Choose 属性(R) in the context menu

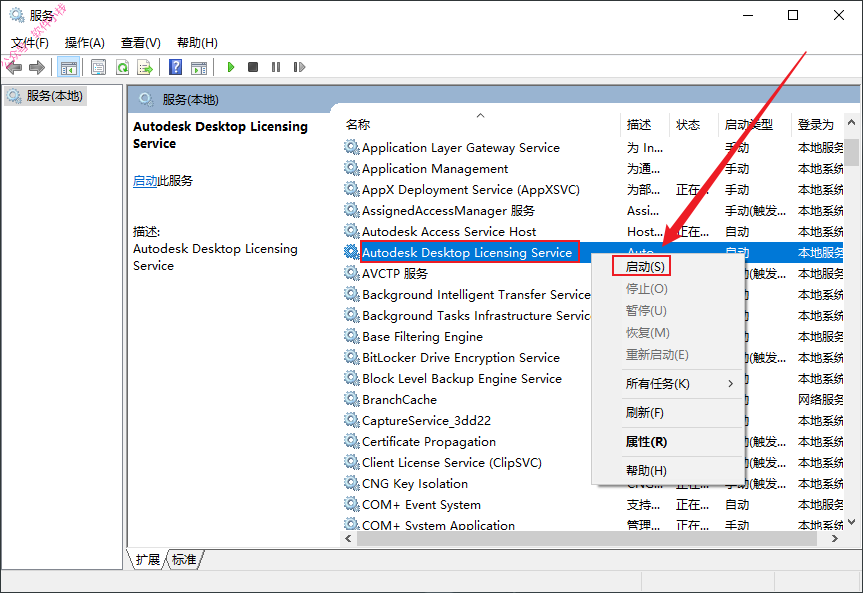(x=668, y=442)
